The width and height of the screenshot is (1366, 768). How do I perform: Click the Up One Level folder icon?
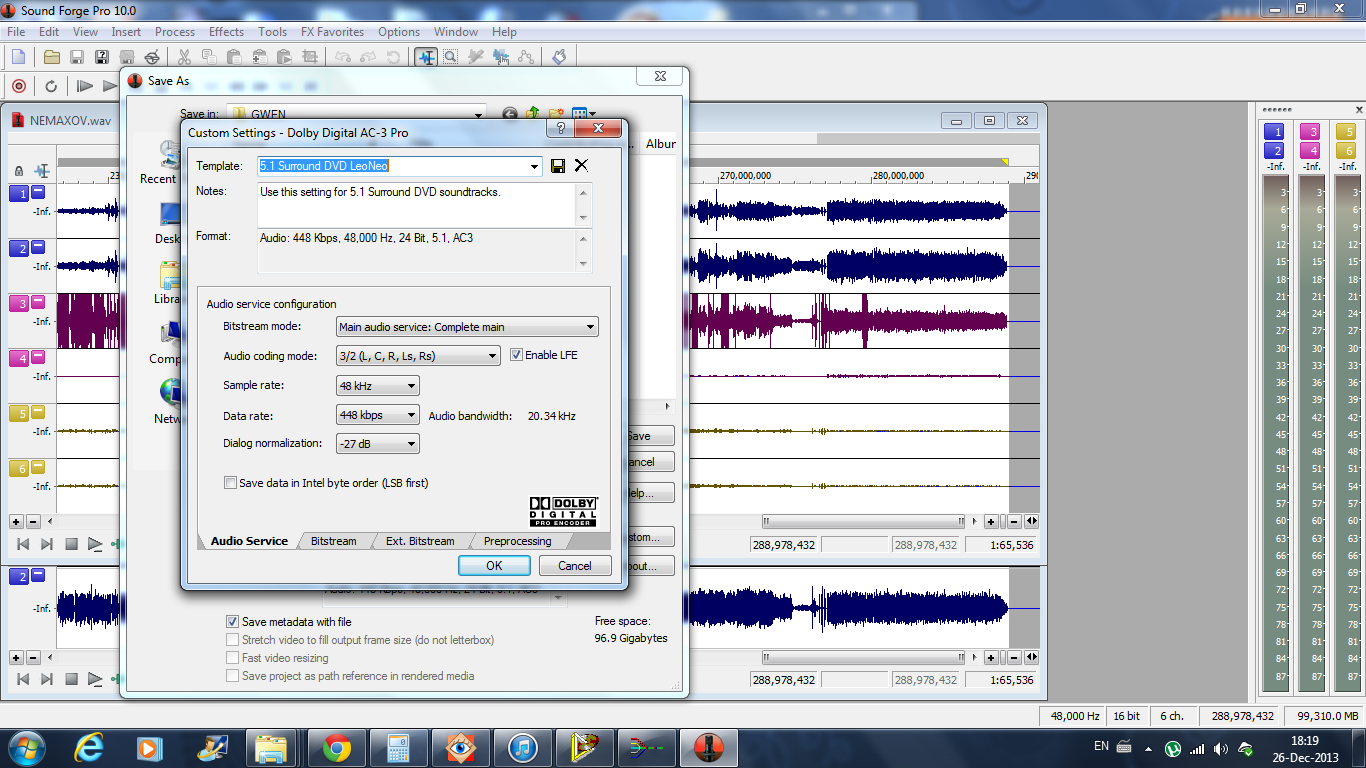click(x=533, y=114)
